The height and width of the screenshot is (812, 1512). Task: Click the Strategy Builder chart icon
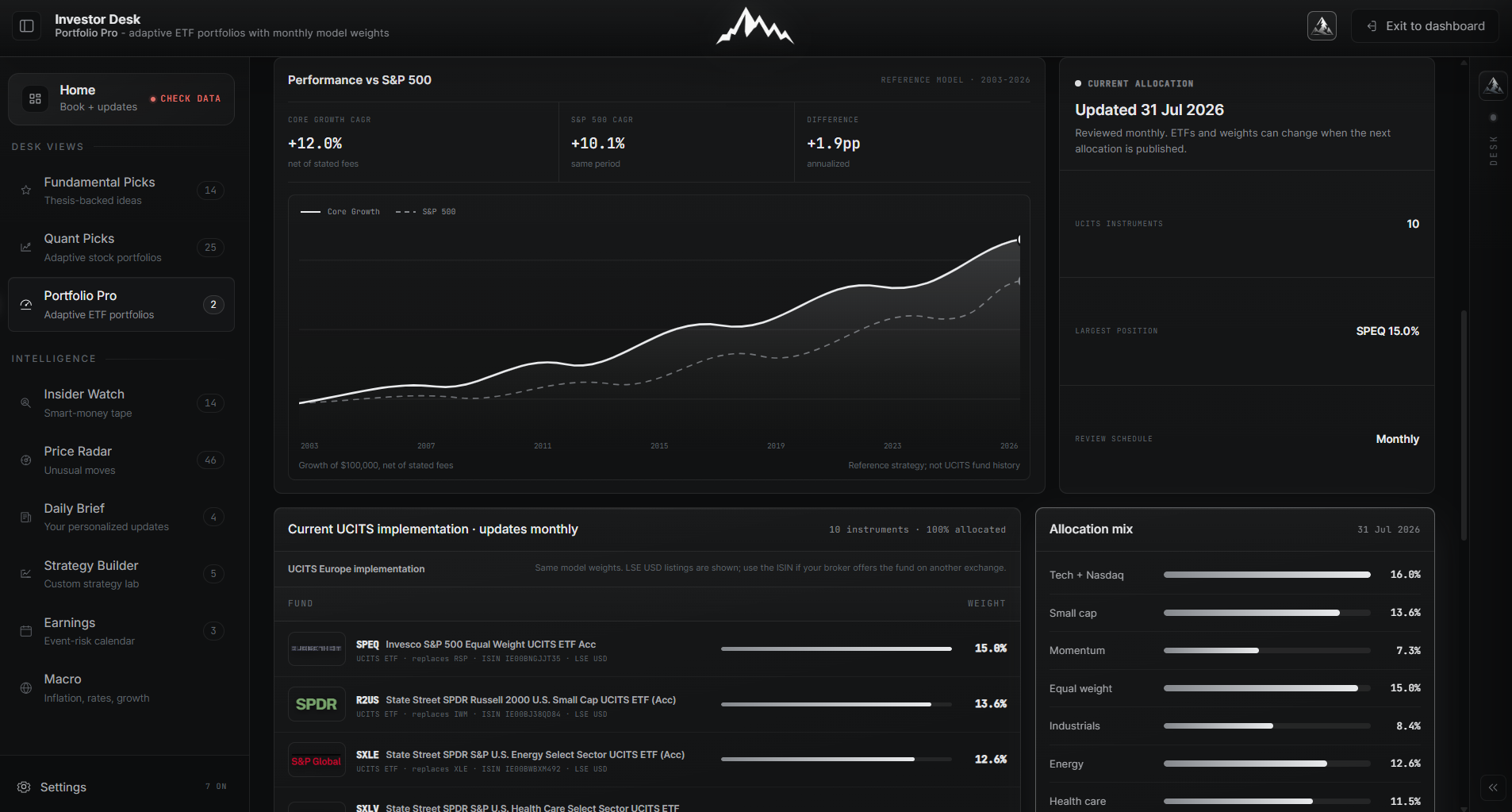(x=26, y=574)
